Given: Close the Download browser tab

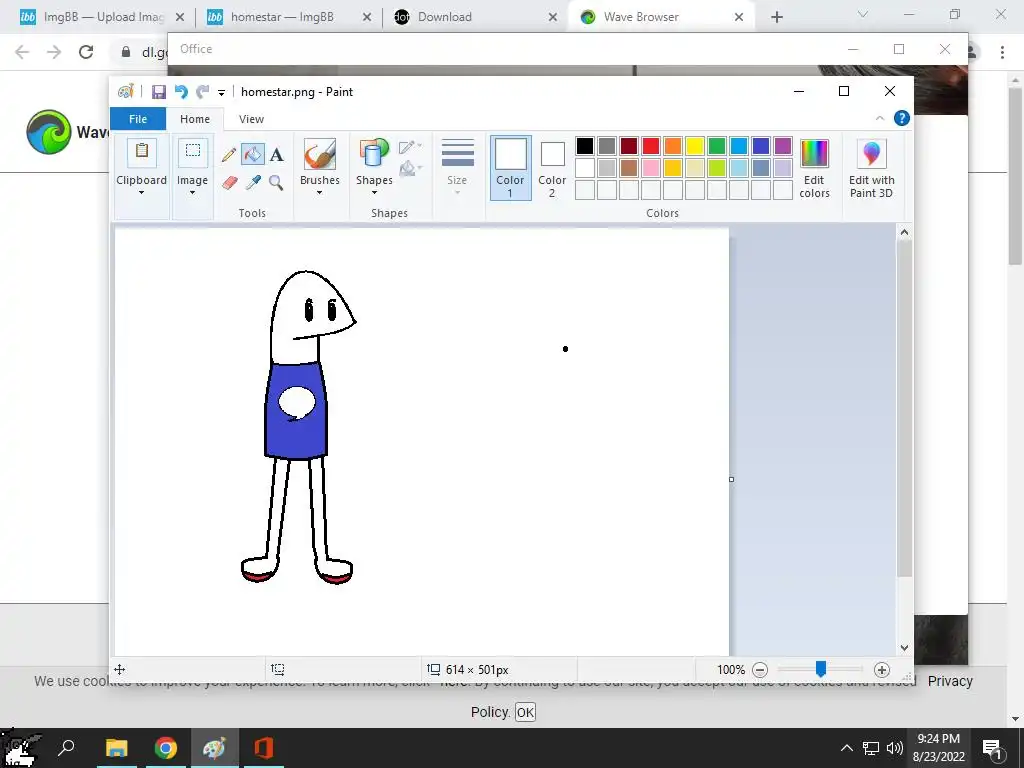Looking at the screenshot, I should (x=552, y=17).
